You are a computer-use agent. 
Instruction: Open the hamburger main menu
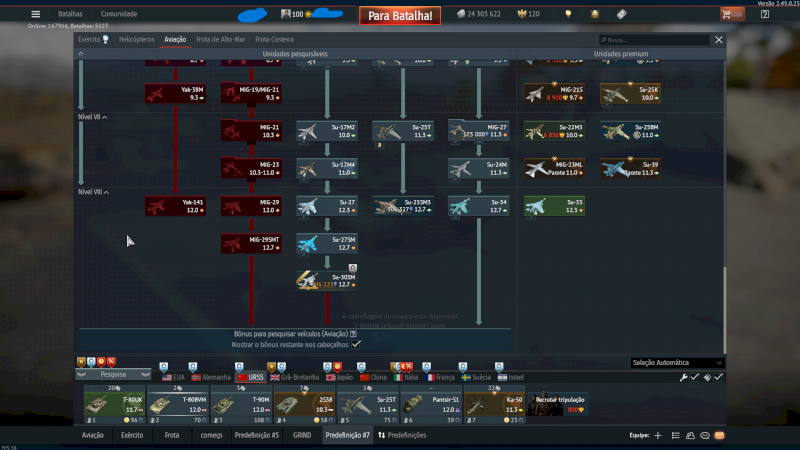point(36,14)
